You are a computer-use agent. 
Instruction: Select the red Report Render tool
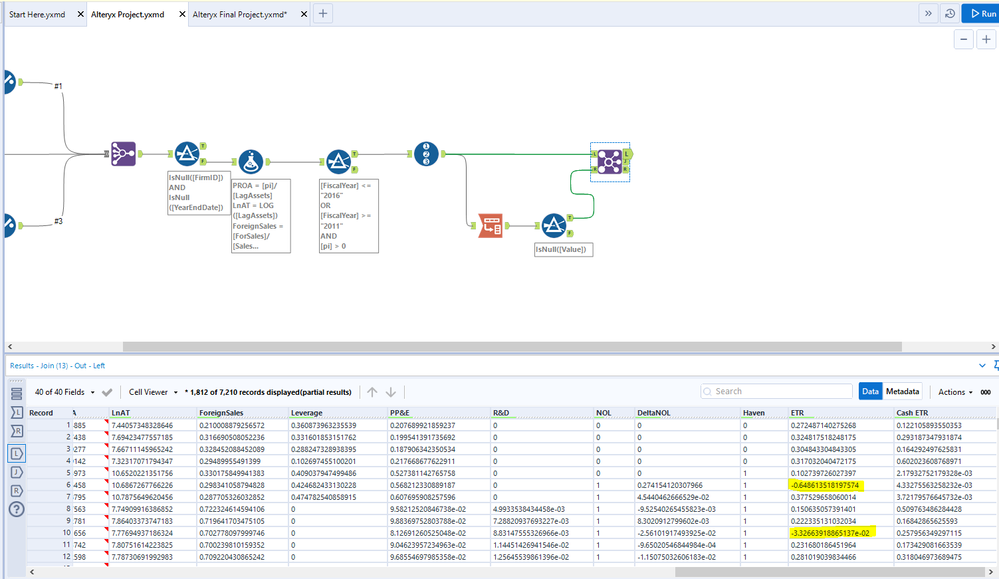492,224
